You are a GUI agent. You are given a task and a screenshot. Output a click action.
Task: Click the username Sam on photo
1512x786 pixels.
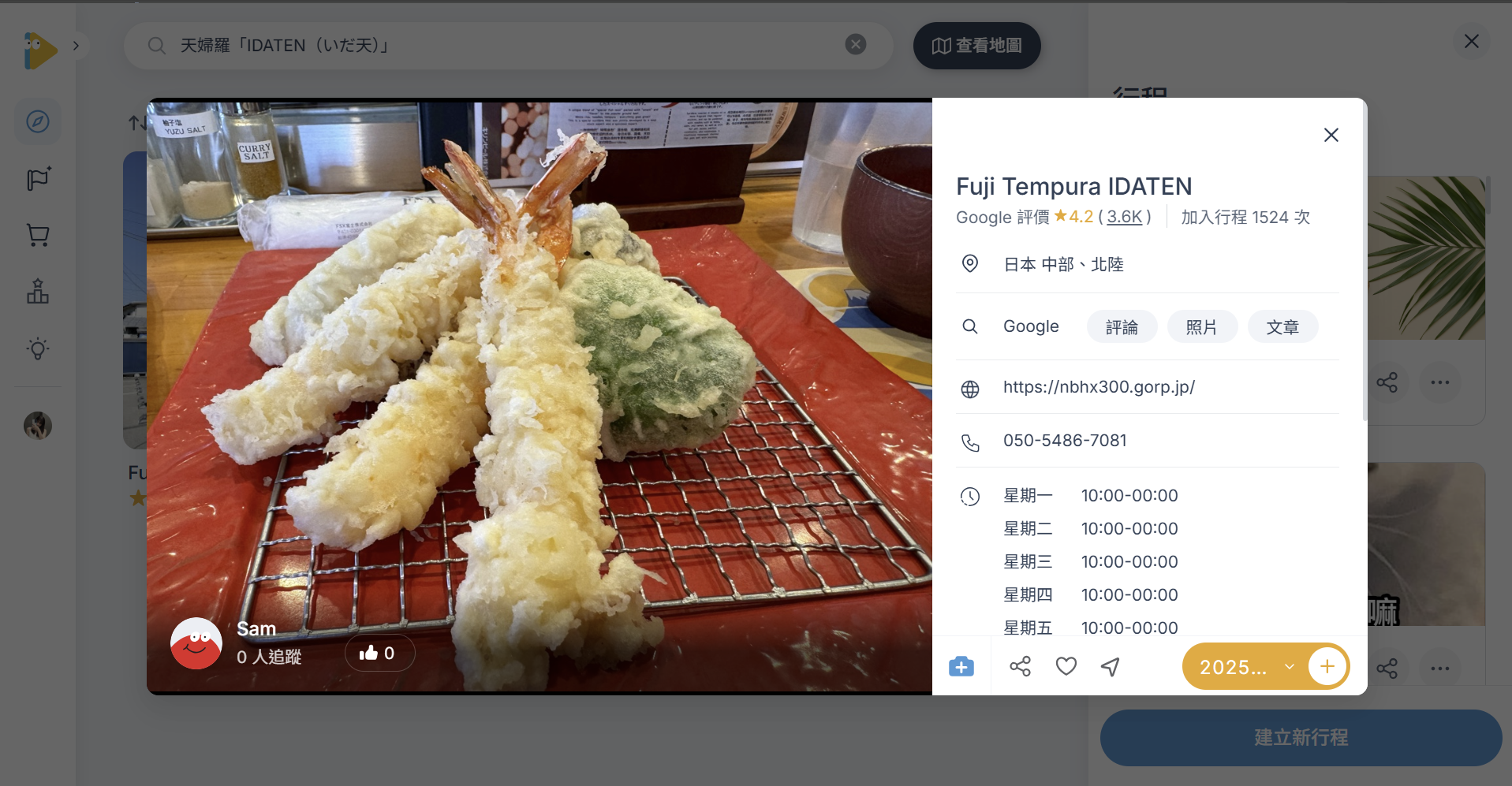click(x=256, y=628)
